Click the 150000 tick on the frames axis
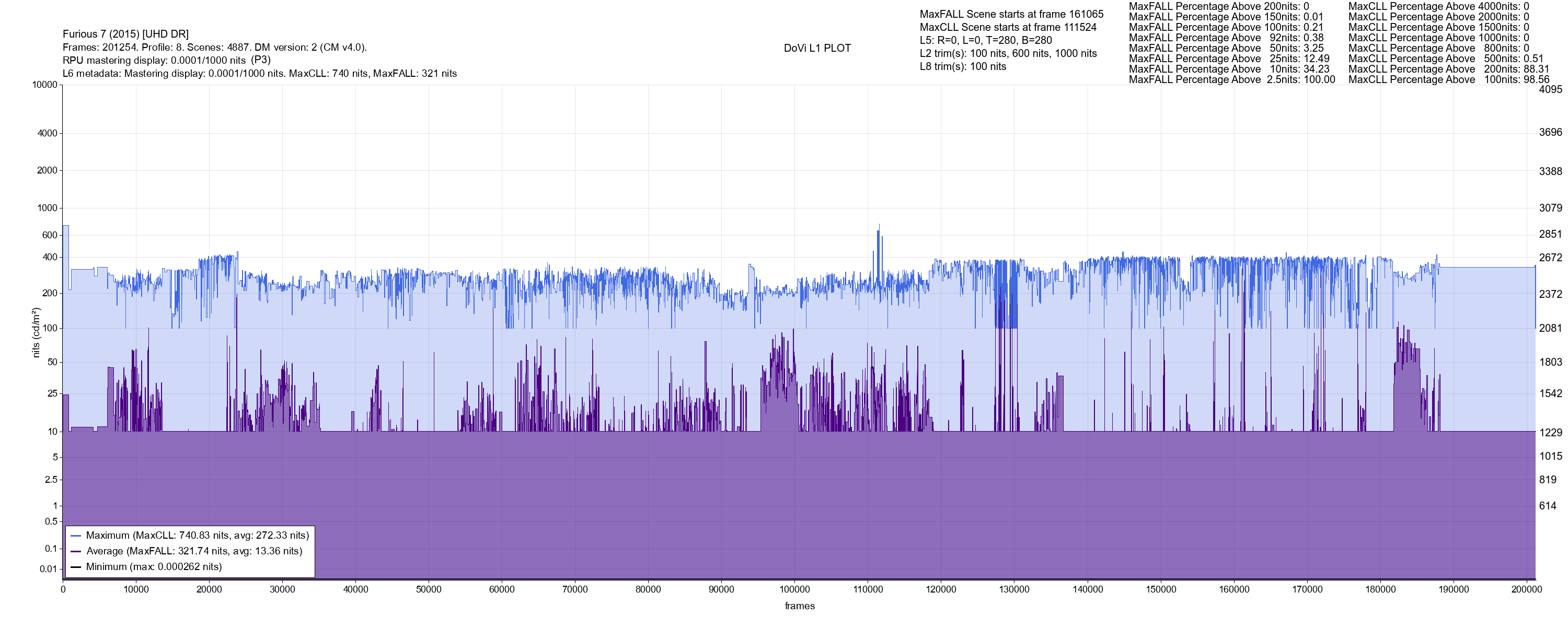Image resolution: width=1568 pixels, height=627 pixels. click(x=1161, y=589)
